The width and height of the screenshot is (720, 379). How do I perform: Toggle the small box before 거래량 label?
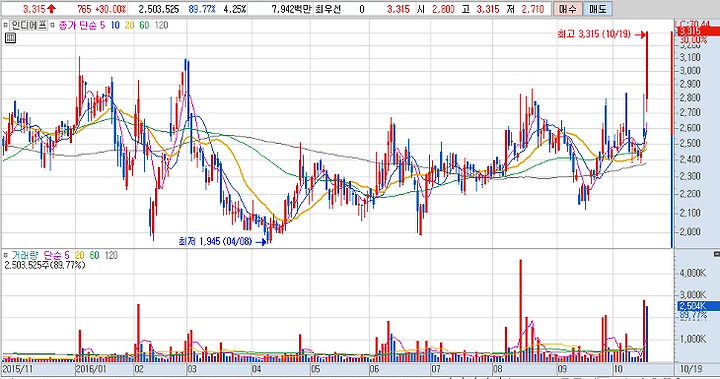click(x=6, y=255)
